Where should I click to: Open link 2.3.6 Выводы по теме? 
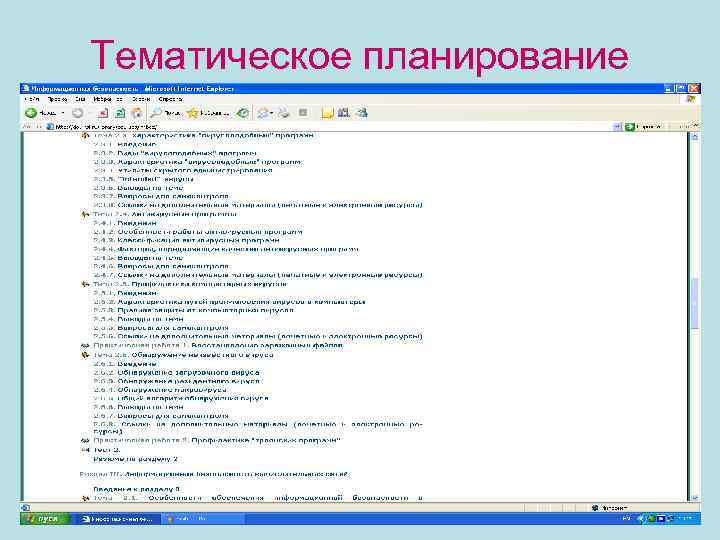coord(138,188)
